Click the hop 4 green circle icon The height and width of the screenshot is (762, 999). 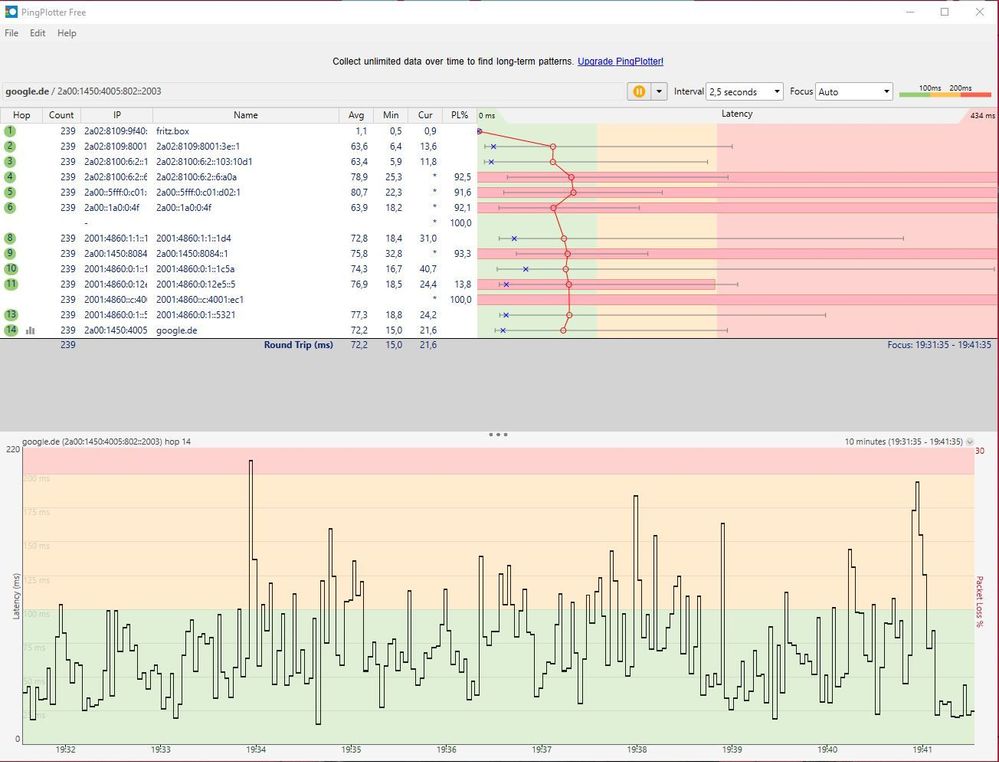pyautogui.click(x=10, y=177)
